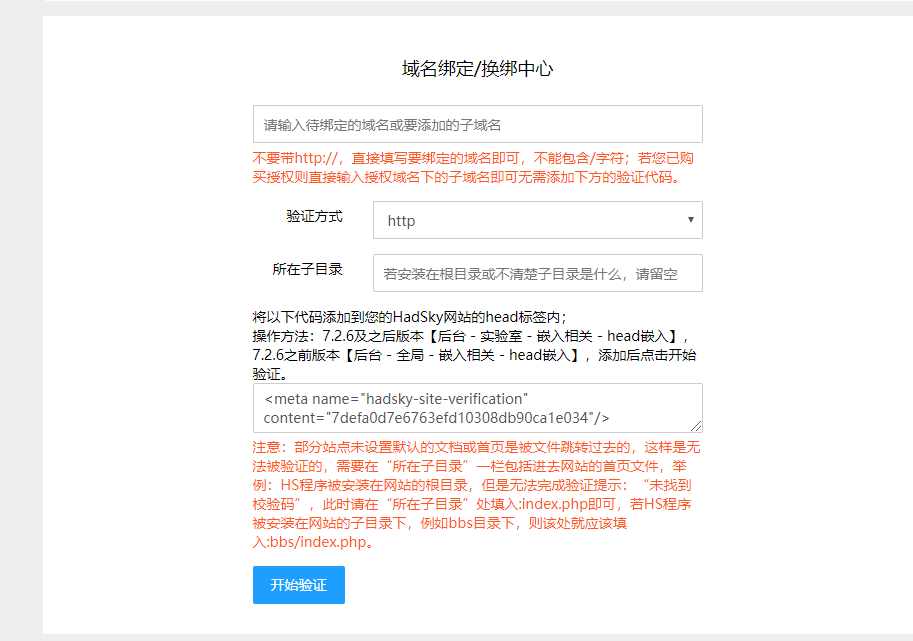
Task: Click the content hash line in code box
Action: pyautogui.click(x=436, y=417)
